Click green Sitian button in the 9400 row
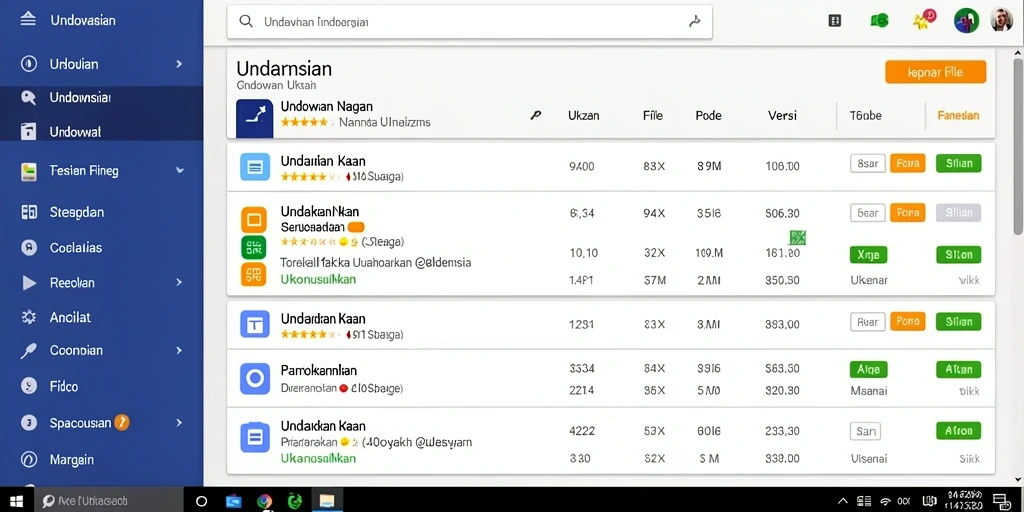The height and width of the screenshot is (512, 1024). (959, 163)
